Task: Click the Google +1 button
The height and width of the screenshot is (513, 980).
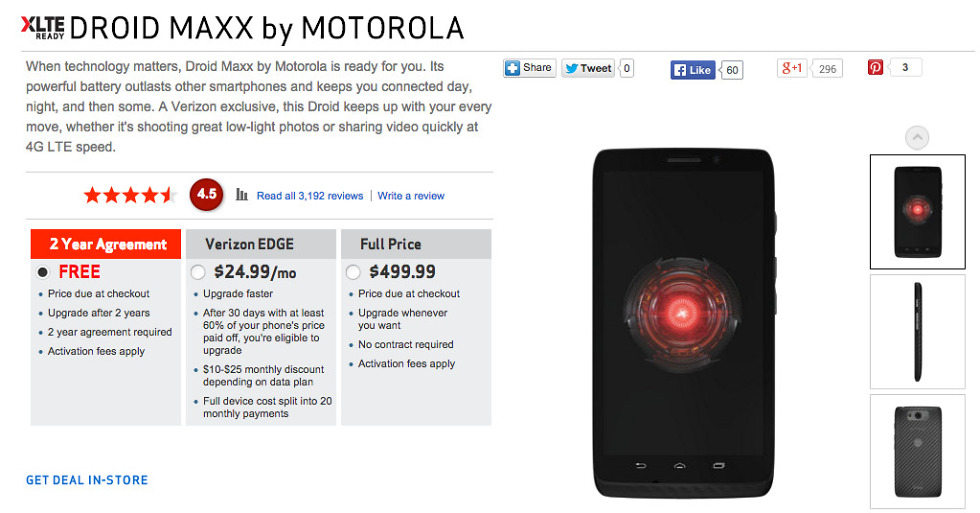Action: pyautogui.click(x=792, y=68)
